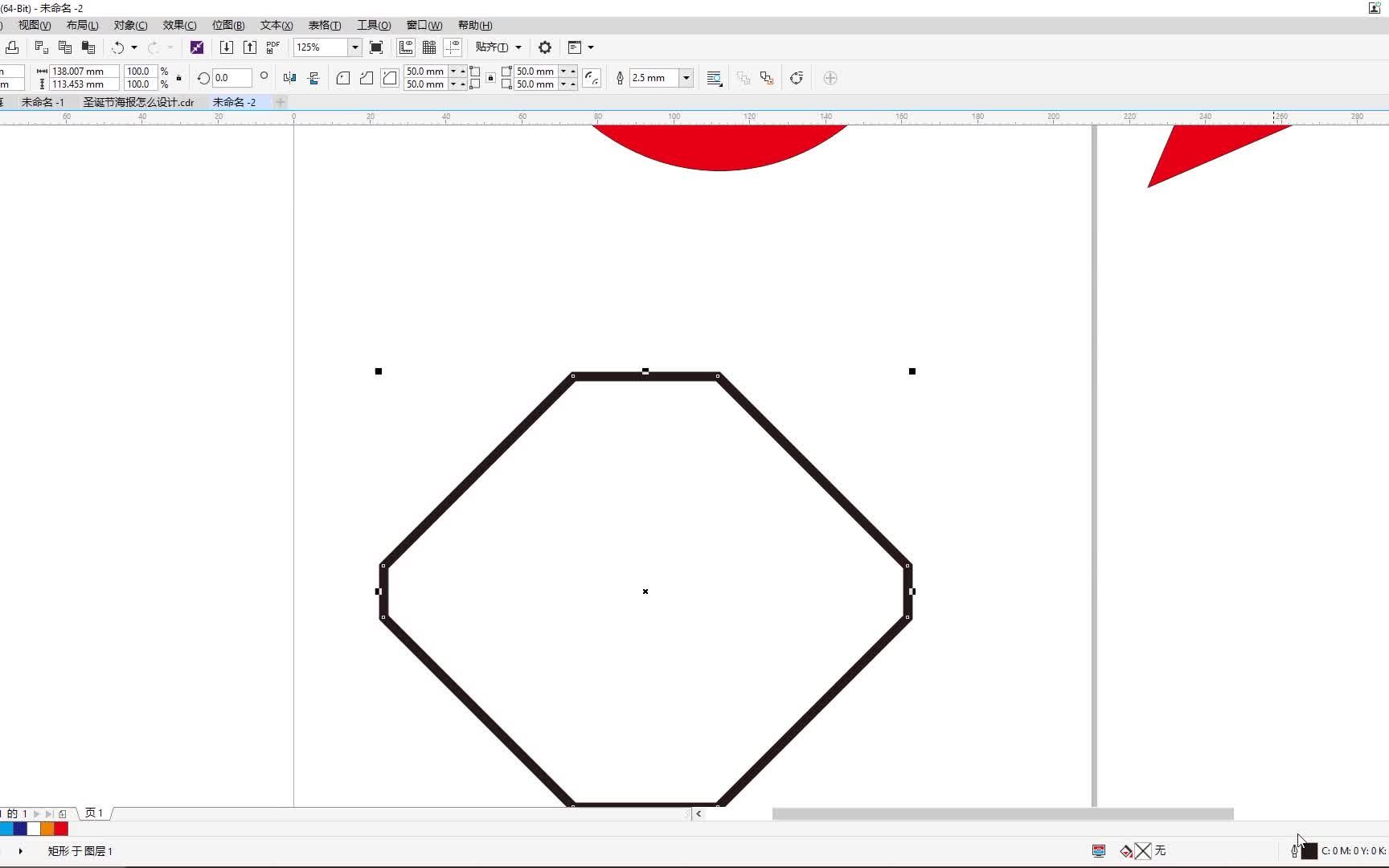1389x868 pixels.
Task: Open the outline width dropdown at 2.5 mm
Action: (686, 78)
